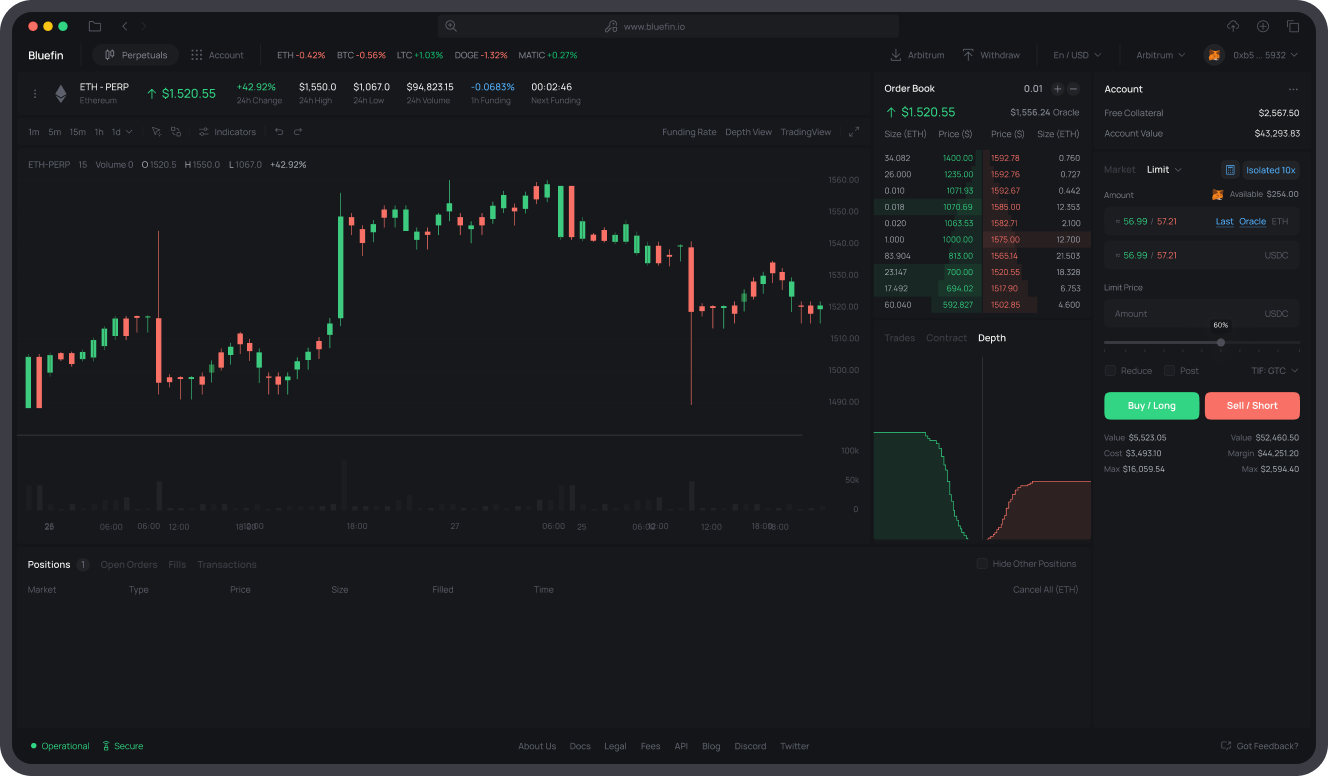Increase order book tick size with plus
Image resolution: width=1328 pixels, height=776 pixels.
coord(1057,89)
